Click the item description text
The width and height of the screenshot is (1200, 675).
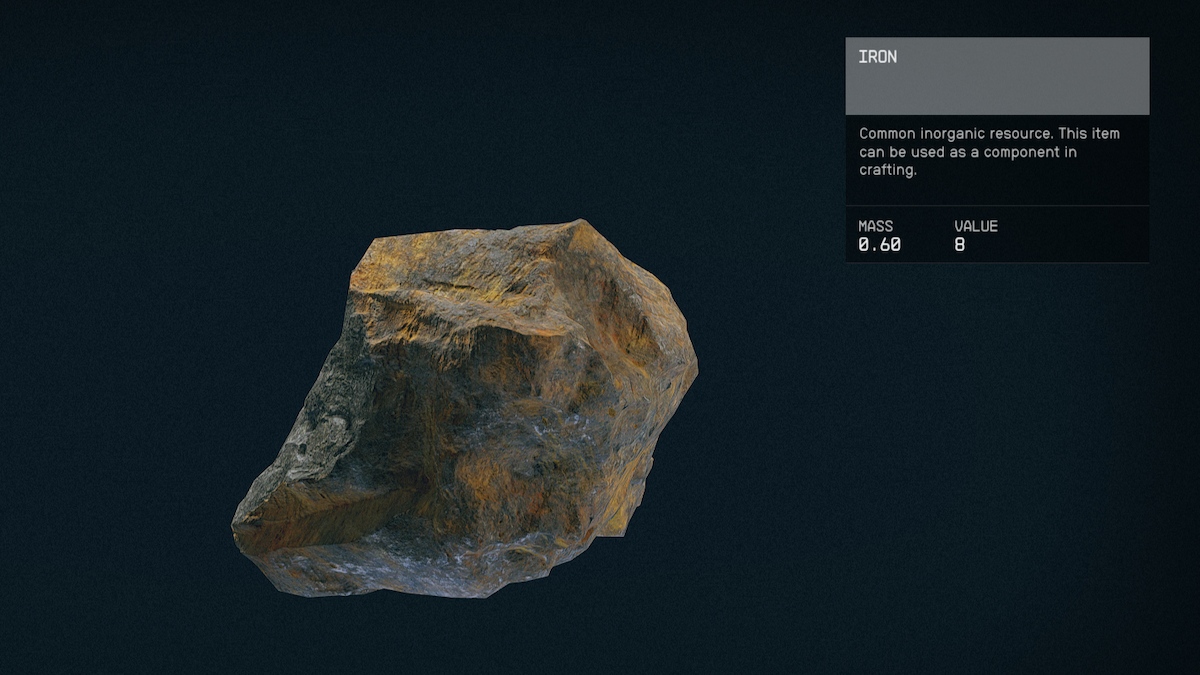988,152
